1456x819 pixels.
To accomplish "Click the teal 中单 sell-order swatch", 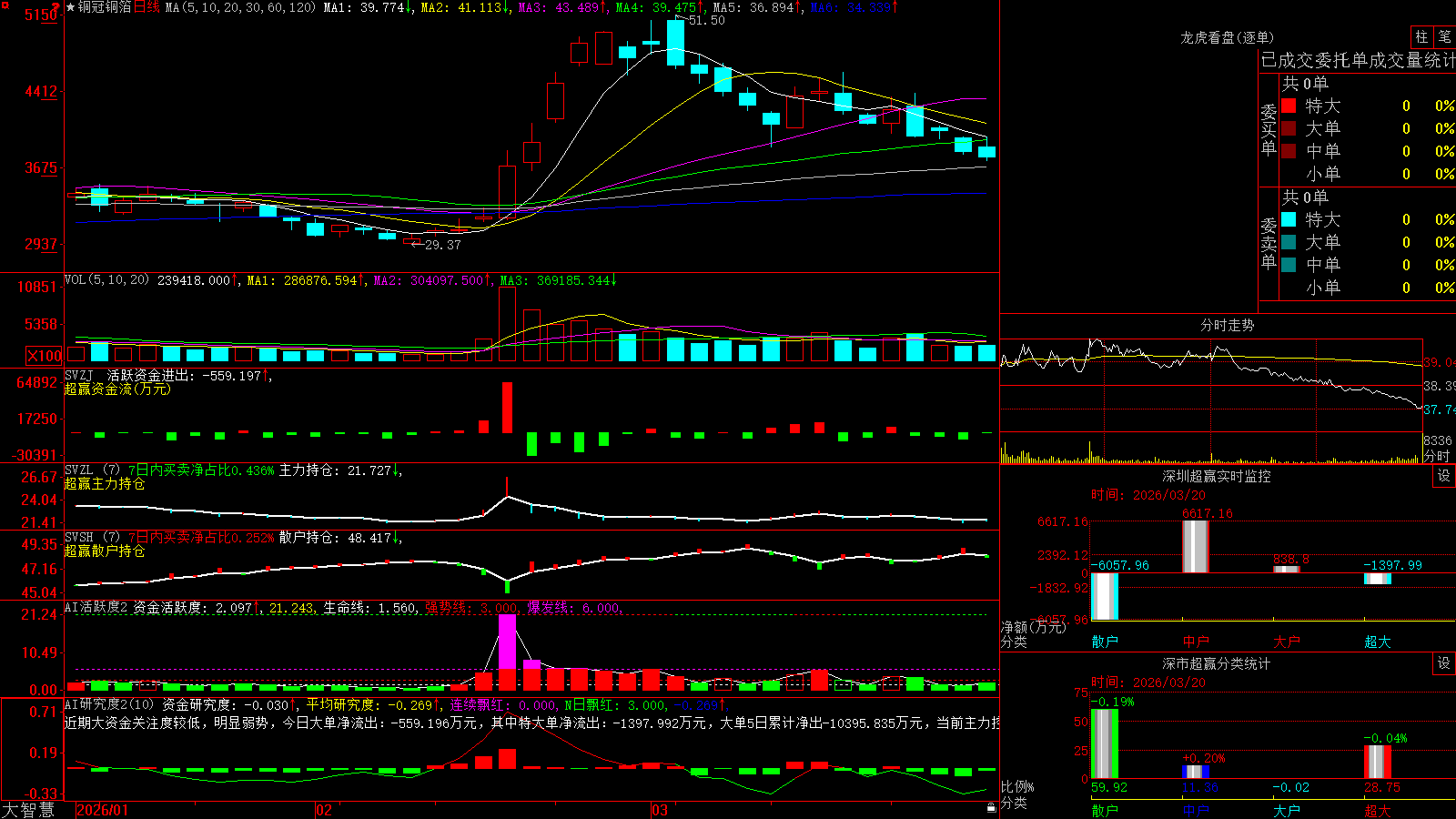I will click(x=1289, y=265).
